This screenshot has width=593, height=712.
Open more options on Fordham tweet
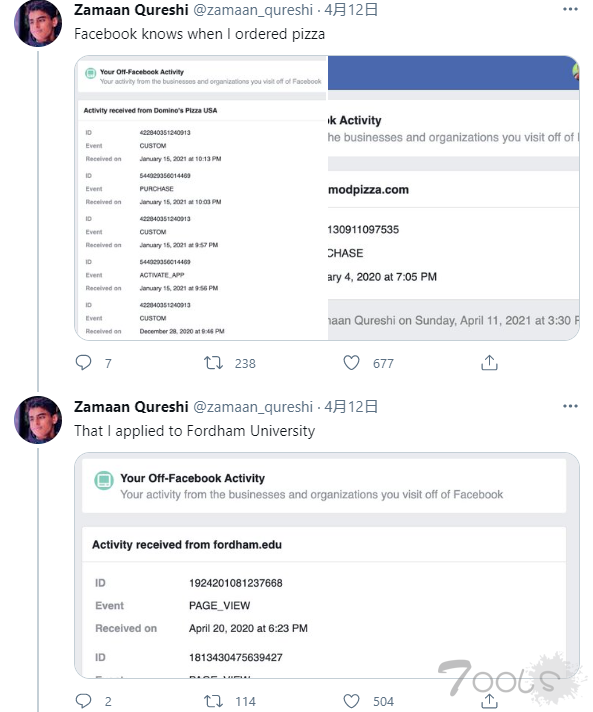(570, 406)
